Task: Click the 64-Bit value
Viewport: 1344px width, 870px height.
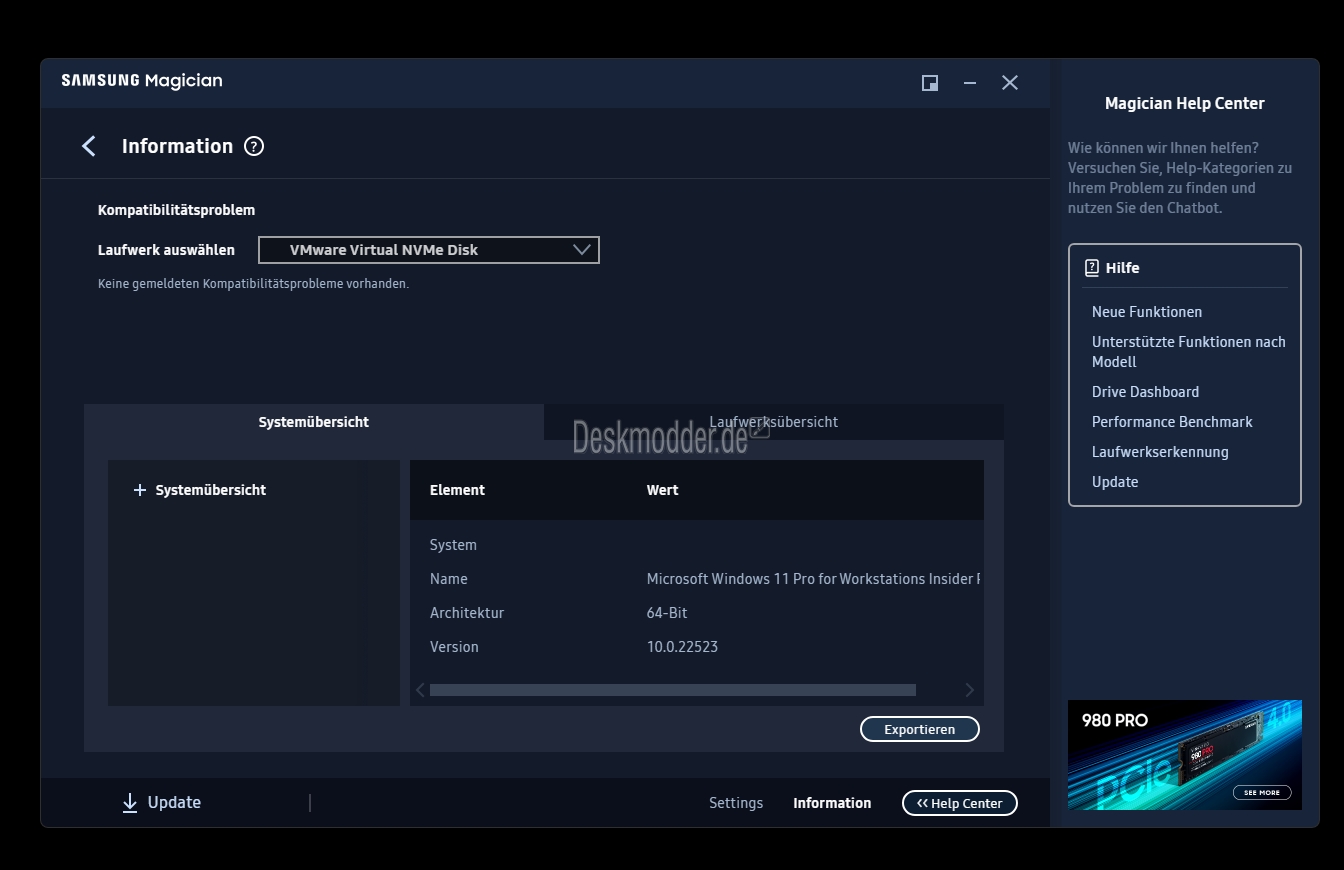Action: (667, 613)
